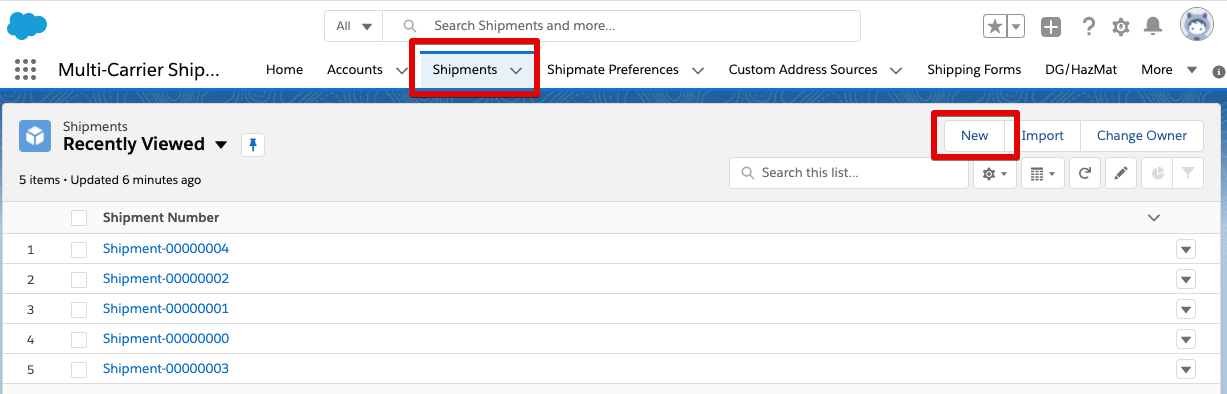1227x394 pixels.
Task: Refresh the shipments list
Action: pyautogui.click(x=1084, y=173)
